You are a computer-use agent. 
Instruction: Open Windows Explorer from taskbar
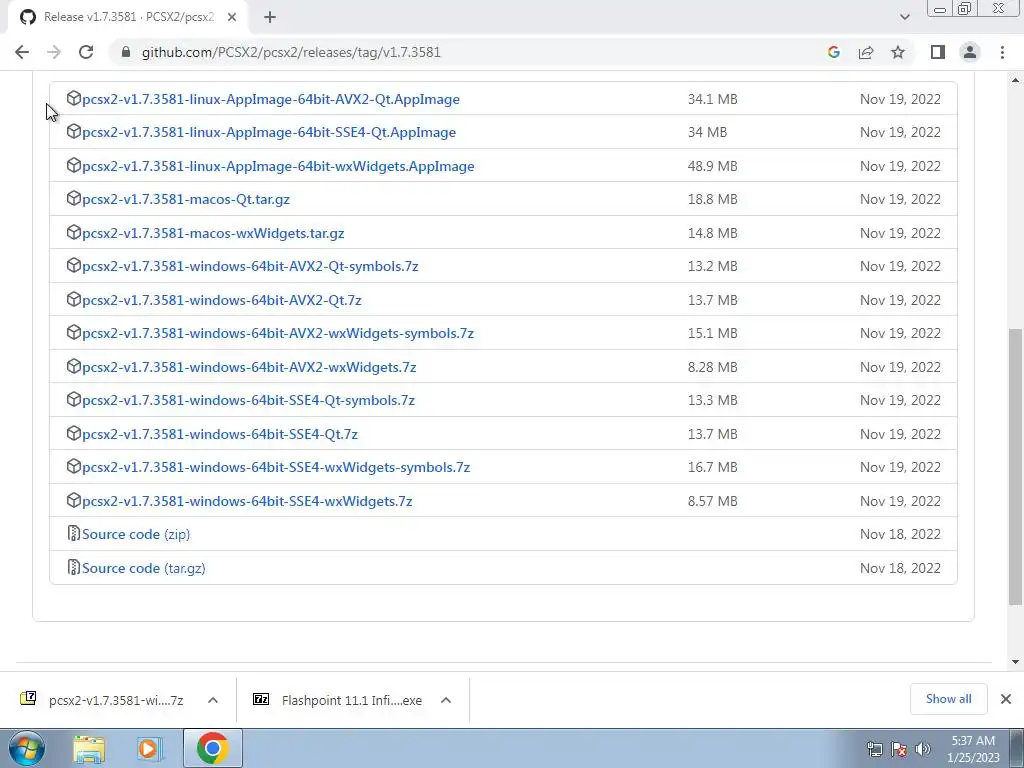coord(89,749)
